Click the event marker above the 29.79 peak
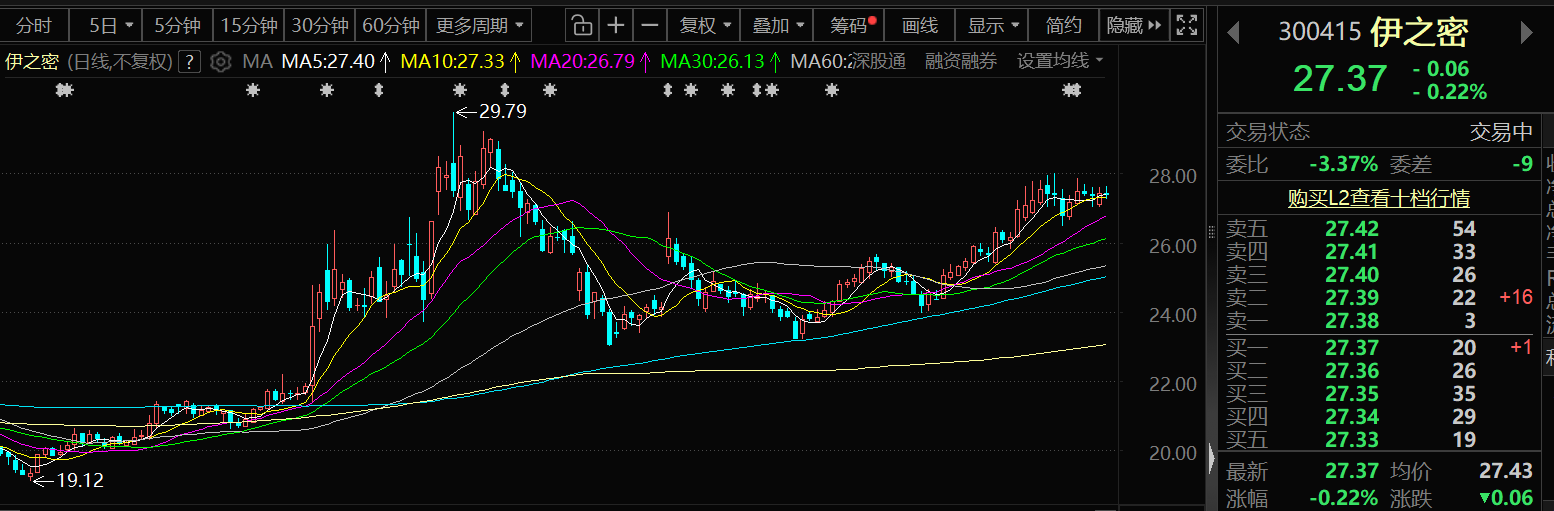 coord(460,91)
